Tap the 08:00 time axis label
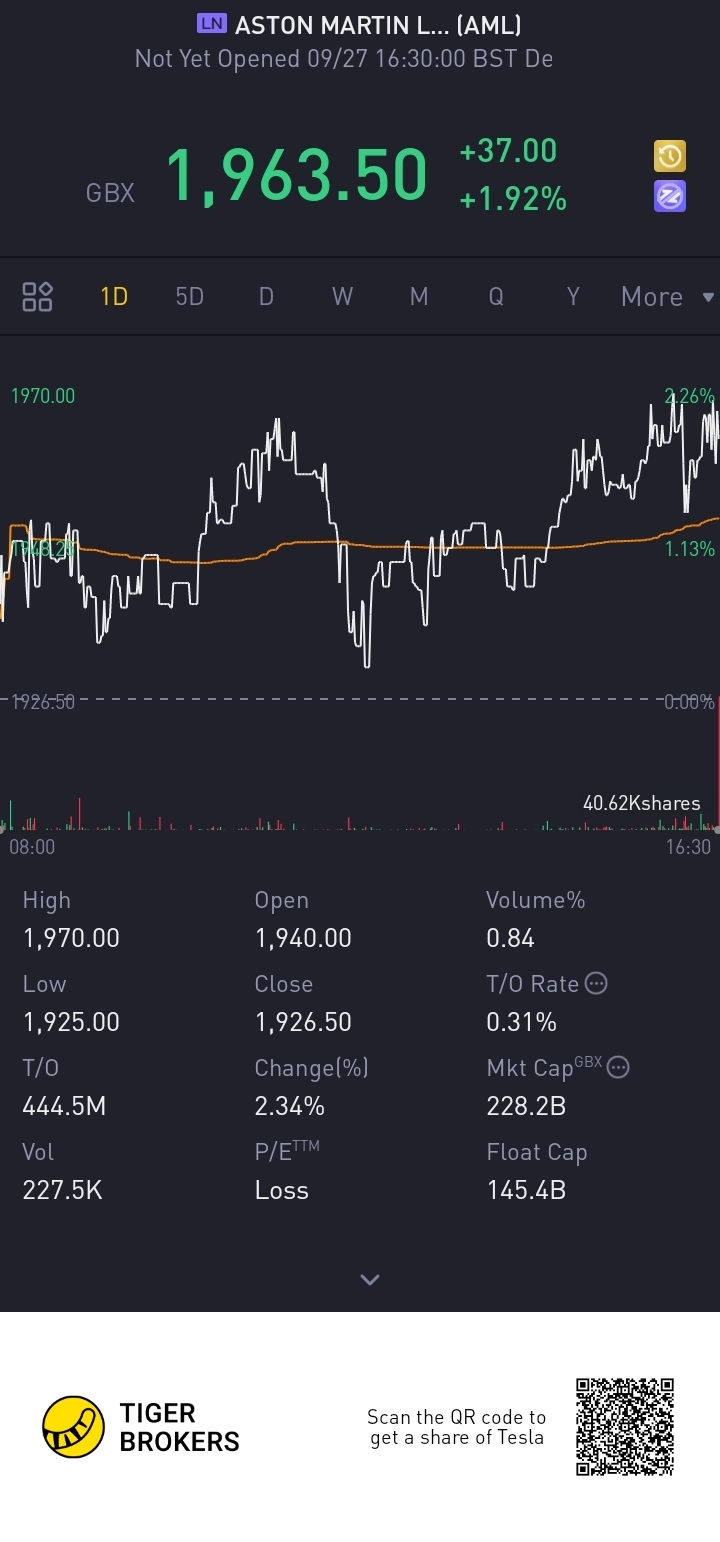Screen dimensions: 720x1542 (x=32, y=847)
